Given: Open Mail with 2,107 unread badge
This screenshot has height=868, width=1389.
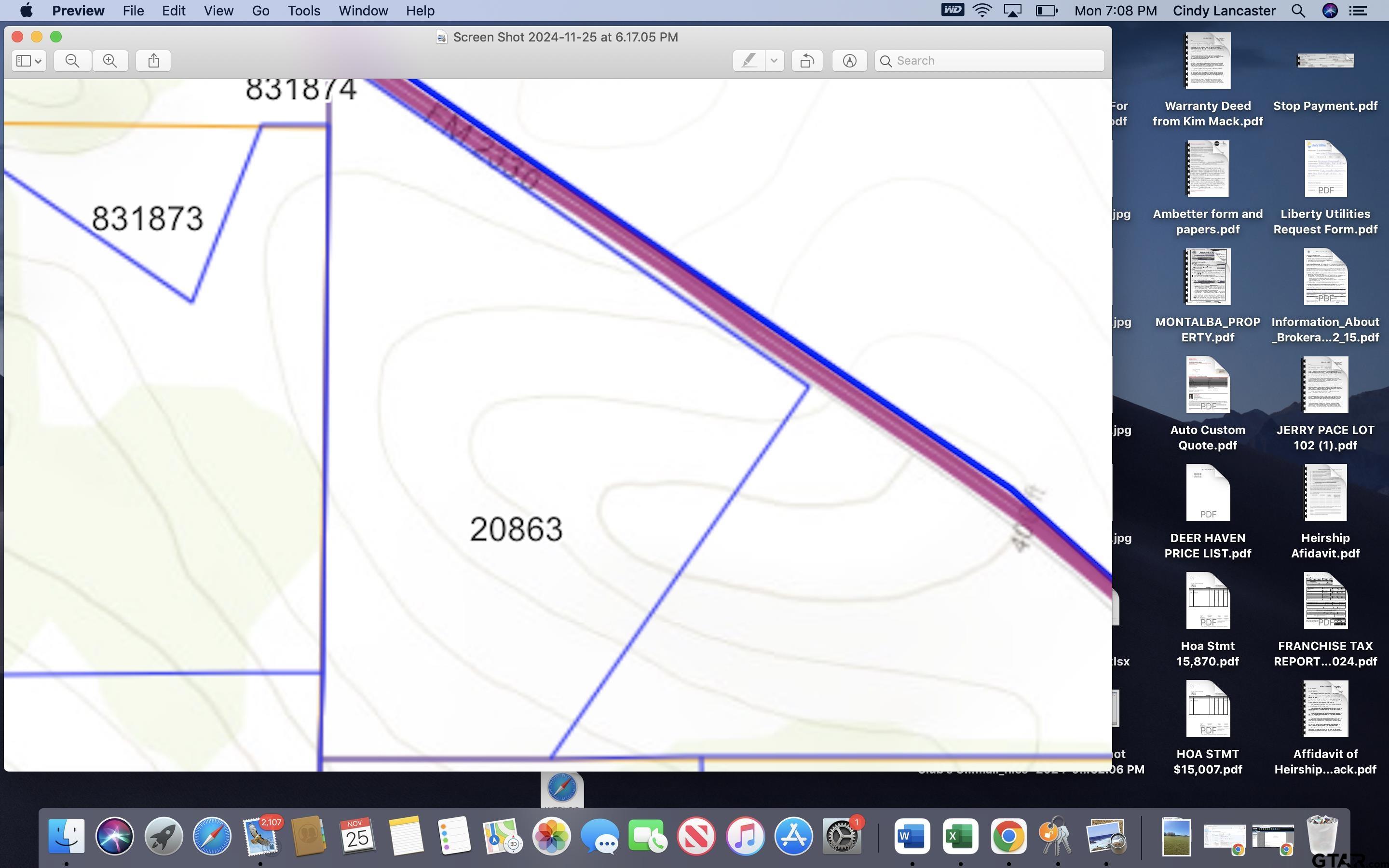Looking at the screenshot, I should point(260,836).
